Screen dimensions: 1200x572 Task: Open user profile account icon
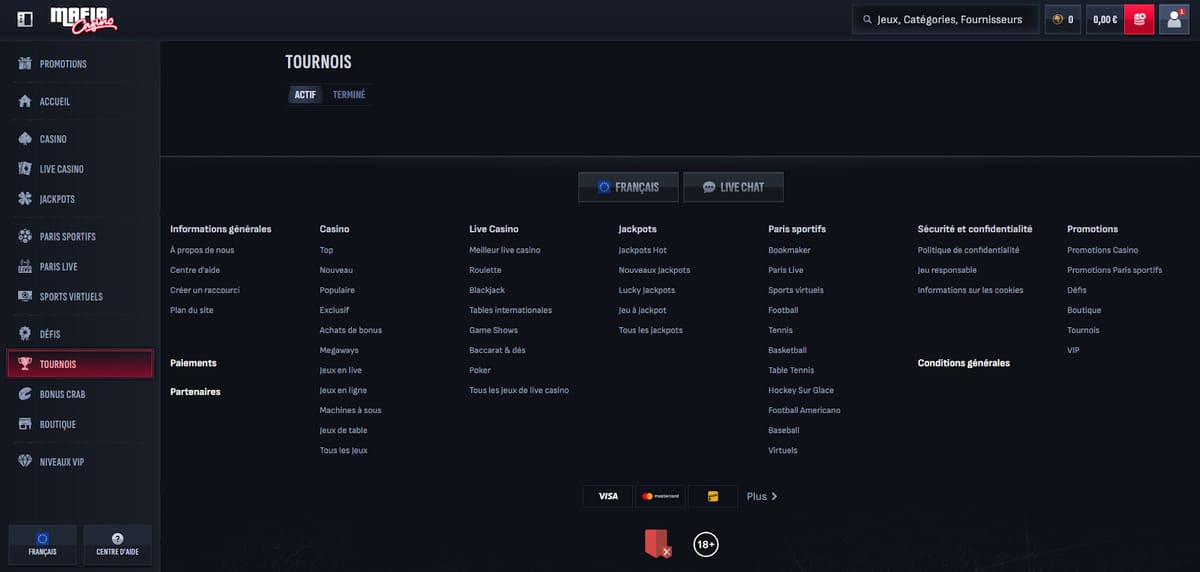tap(1173, 19)
